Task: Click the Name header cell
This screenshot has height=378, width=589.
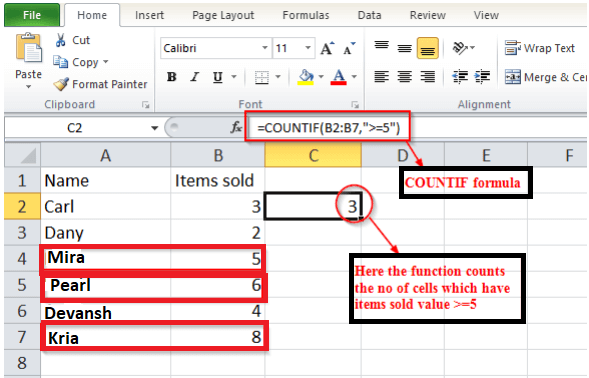Action: [x=106, y=180]
